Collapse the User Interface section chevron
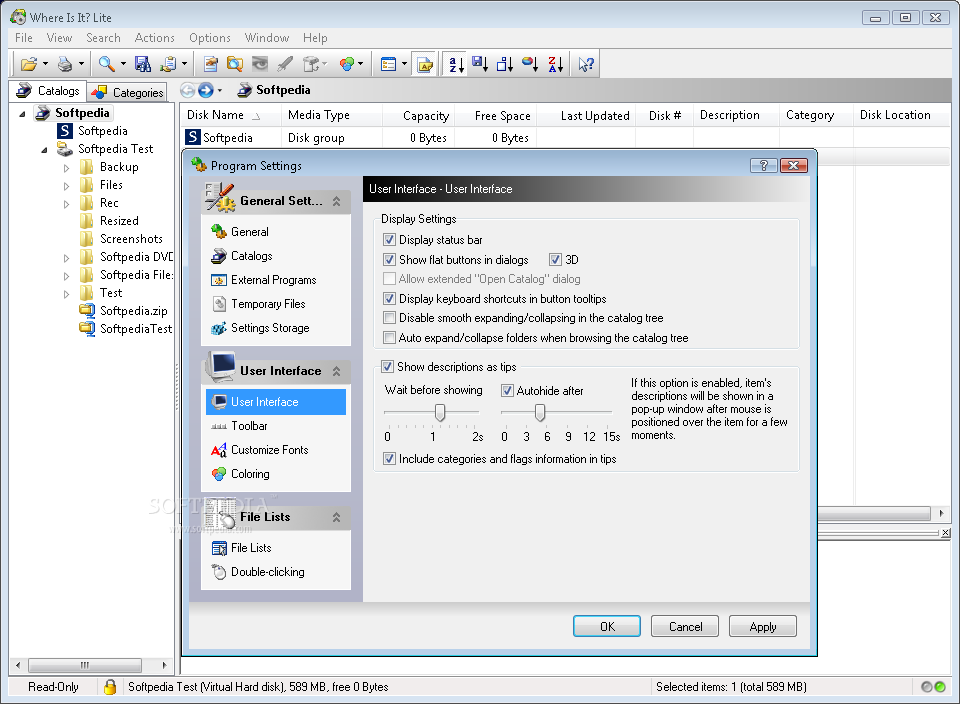Viewport: 960px width, 704px height. coord(336,371)
